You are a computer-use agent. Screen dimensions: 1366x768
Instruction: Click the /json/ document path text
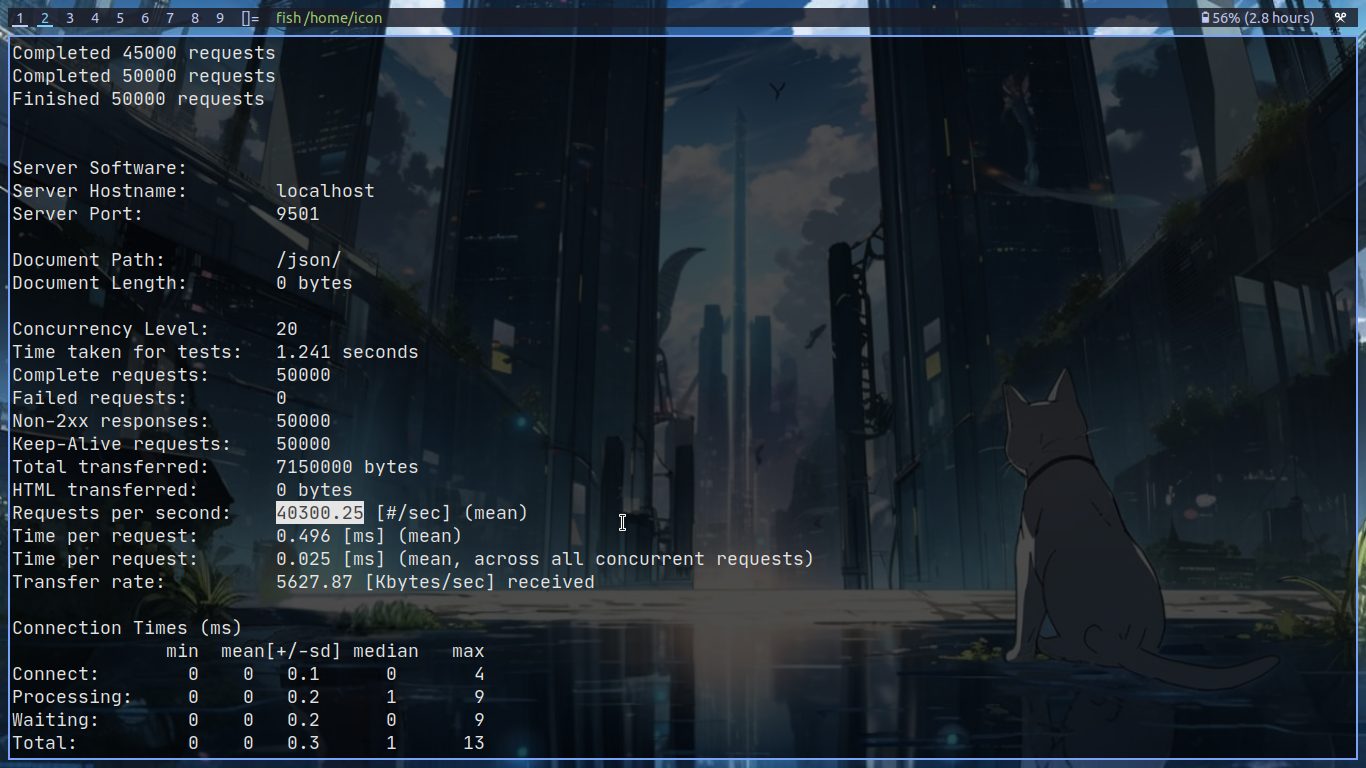(x=309, y=260)
